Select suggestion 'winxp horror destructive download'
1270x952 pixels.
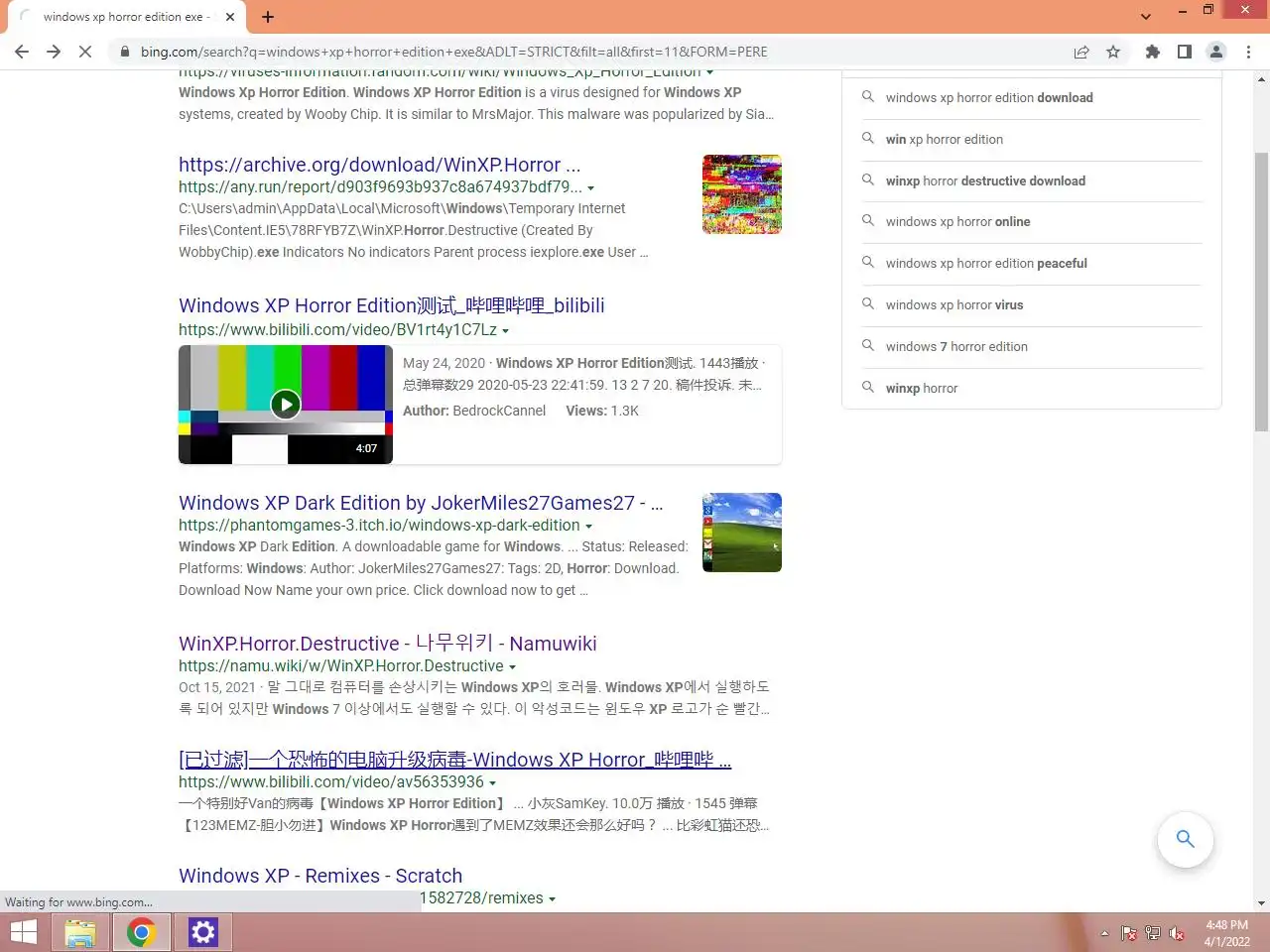click(x=985, y=180)
